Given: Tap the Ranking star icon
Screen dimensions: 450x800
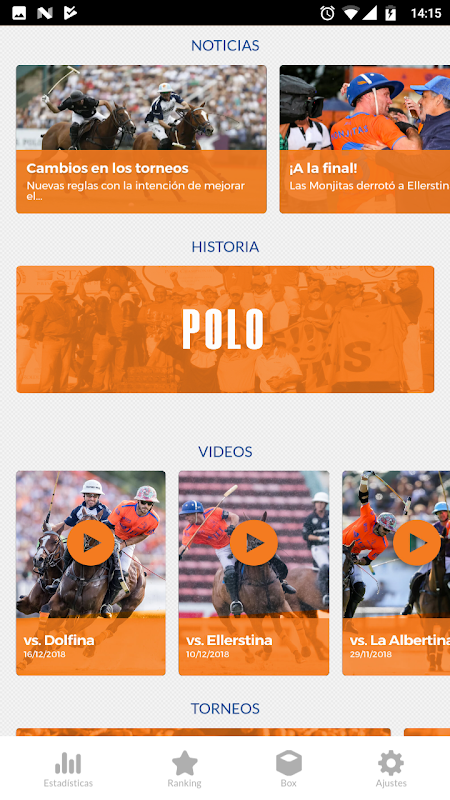Looking at the screenshot, I should [x=184, y=763].
